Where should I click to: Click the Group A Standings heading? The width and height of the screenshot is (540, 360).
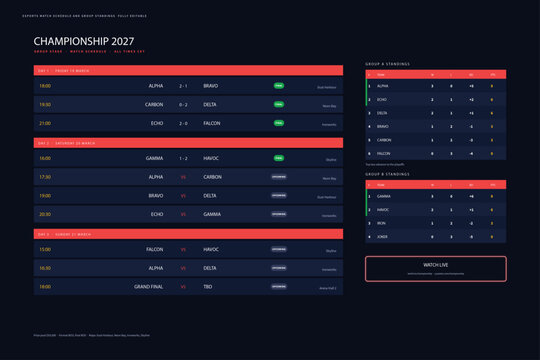[x=387, y=64]
